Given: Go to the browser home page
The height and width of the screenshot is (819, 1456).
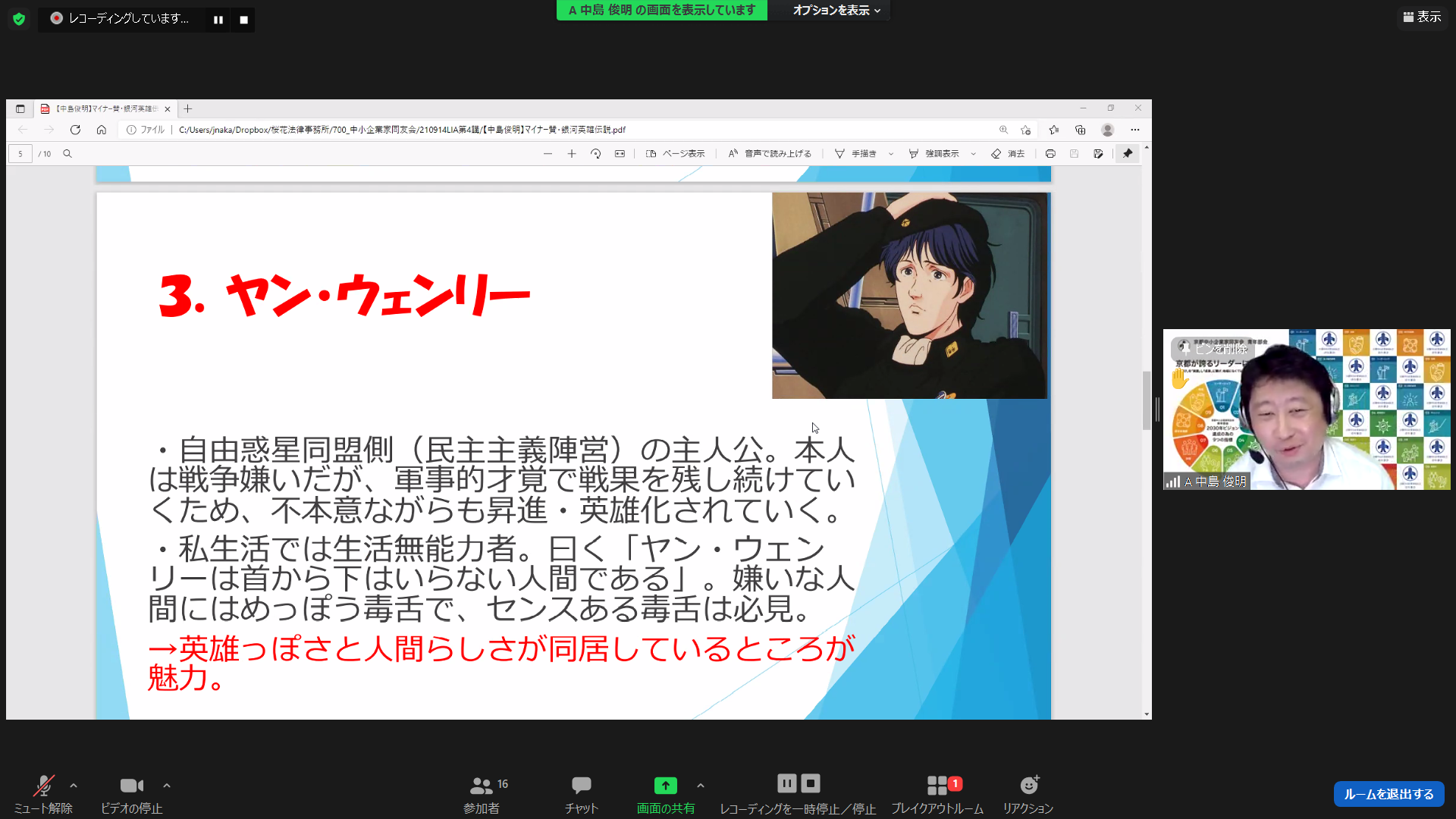Looking at the screenshot, I should [101, 130].
